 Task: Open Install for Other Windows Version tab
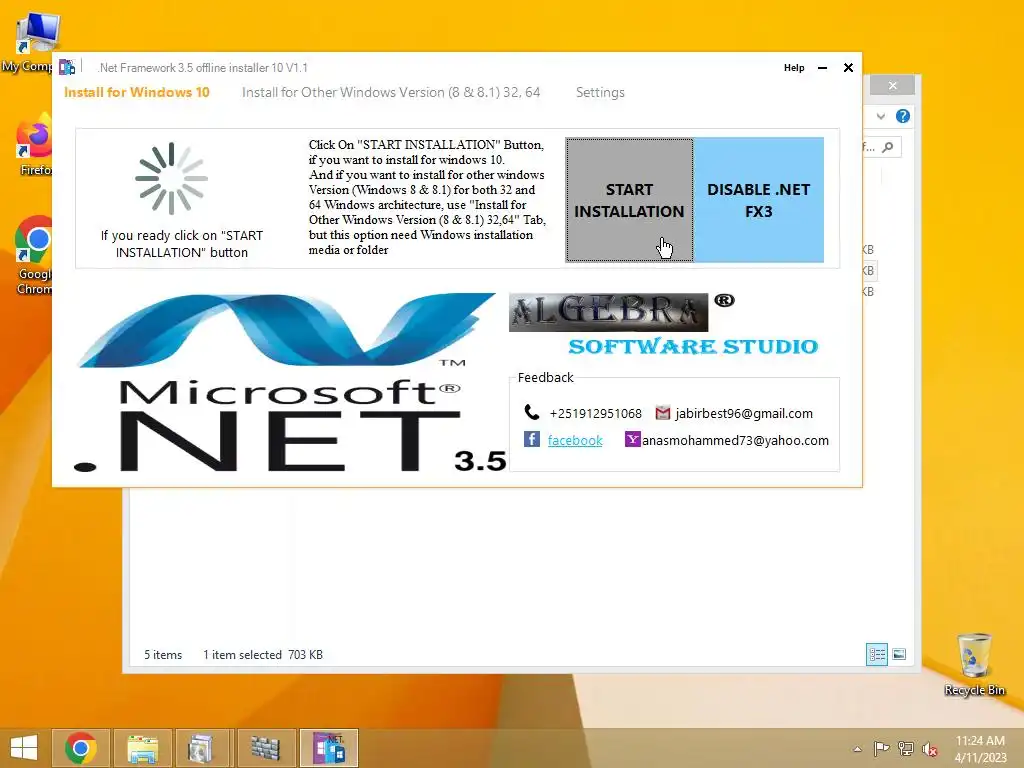(x=391, y=92)
